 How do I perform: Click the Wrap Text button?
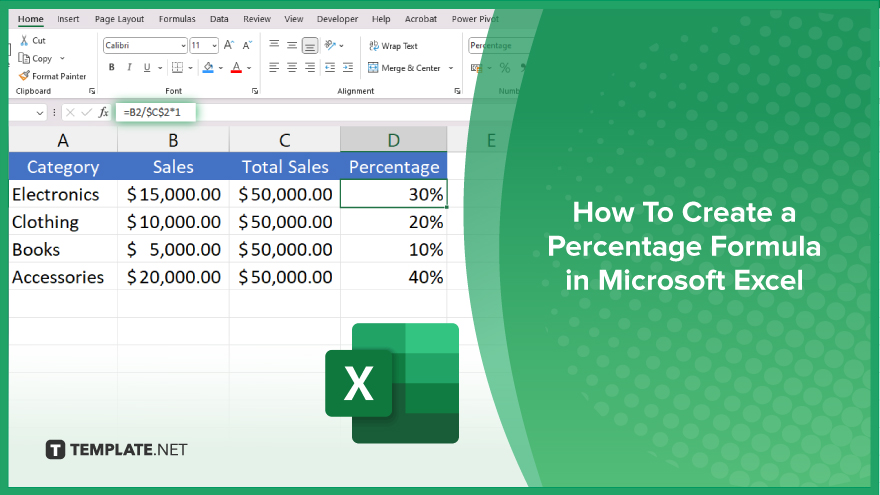tap(393, 45)
